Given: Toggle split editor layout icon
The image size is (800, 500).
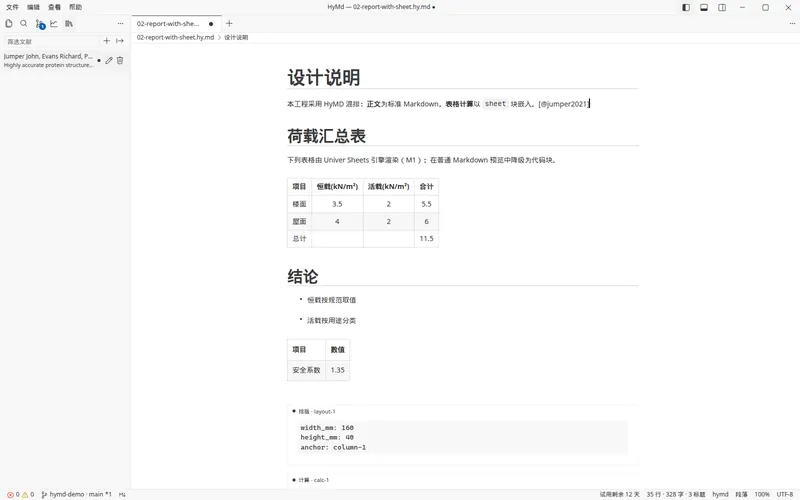Looking at the screenshot, I should 722,7.
